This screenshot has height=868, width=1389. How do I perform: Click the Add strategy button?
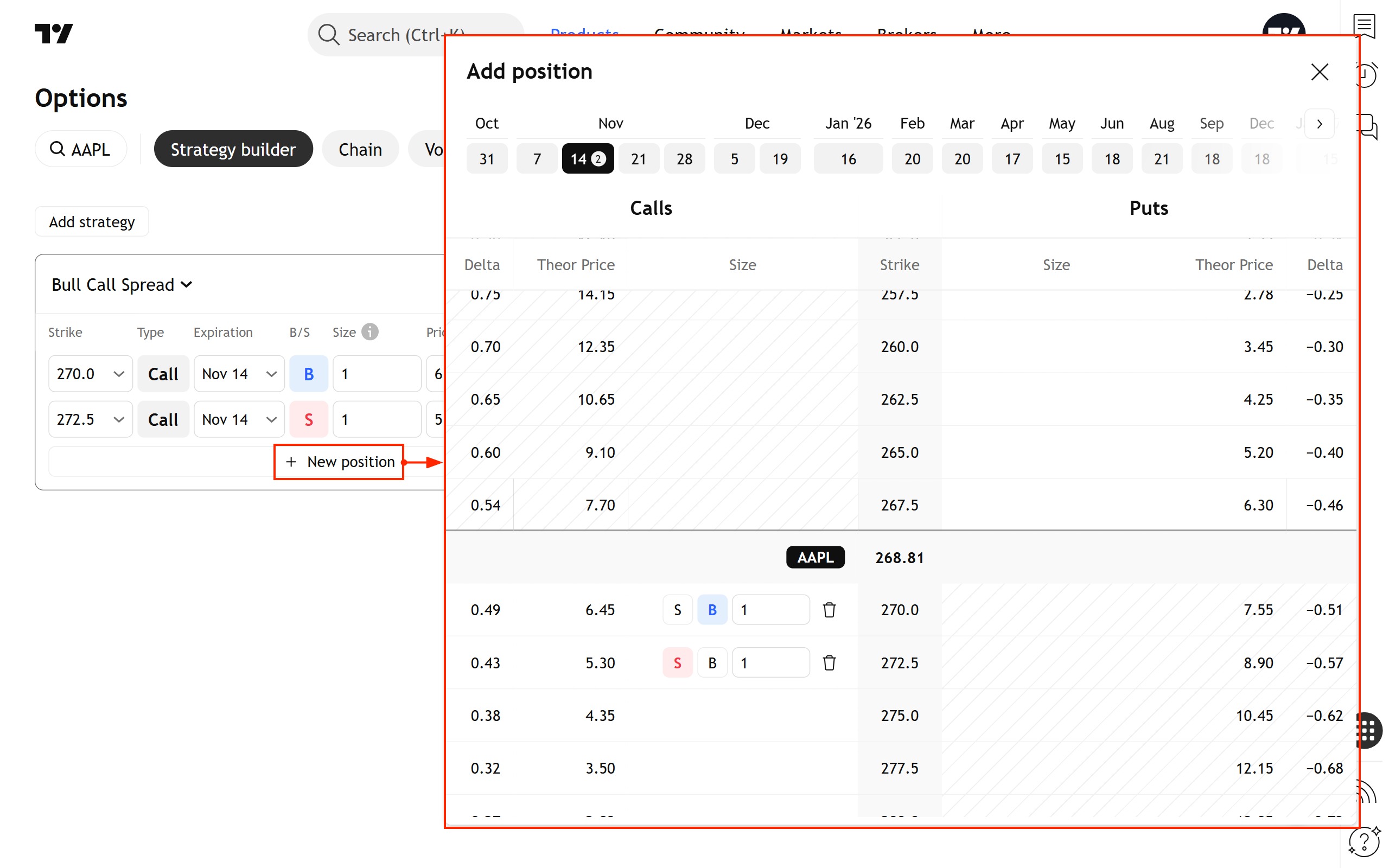[92, 221]
